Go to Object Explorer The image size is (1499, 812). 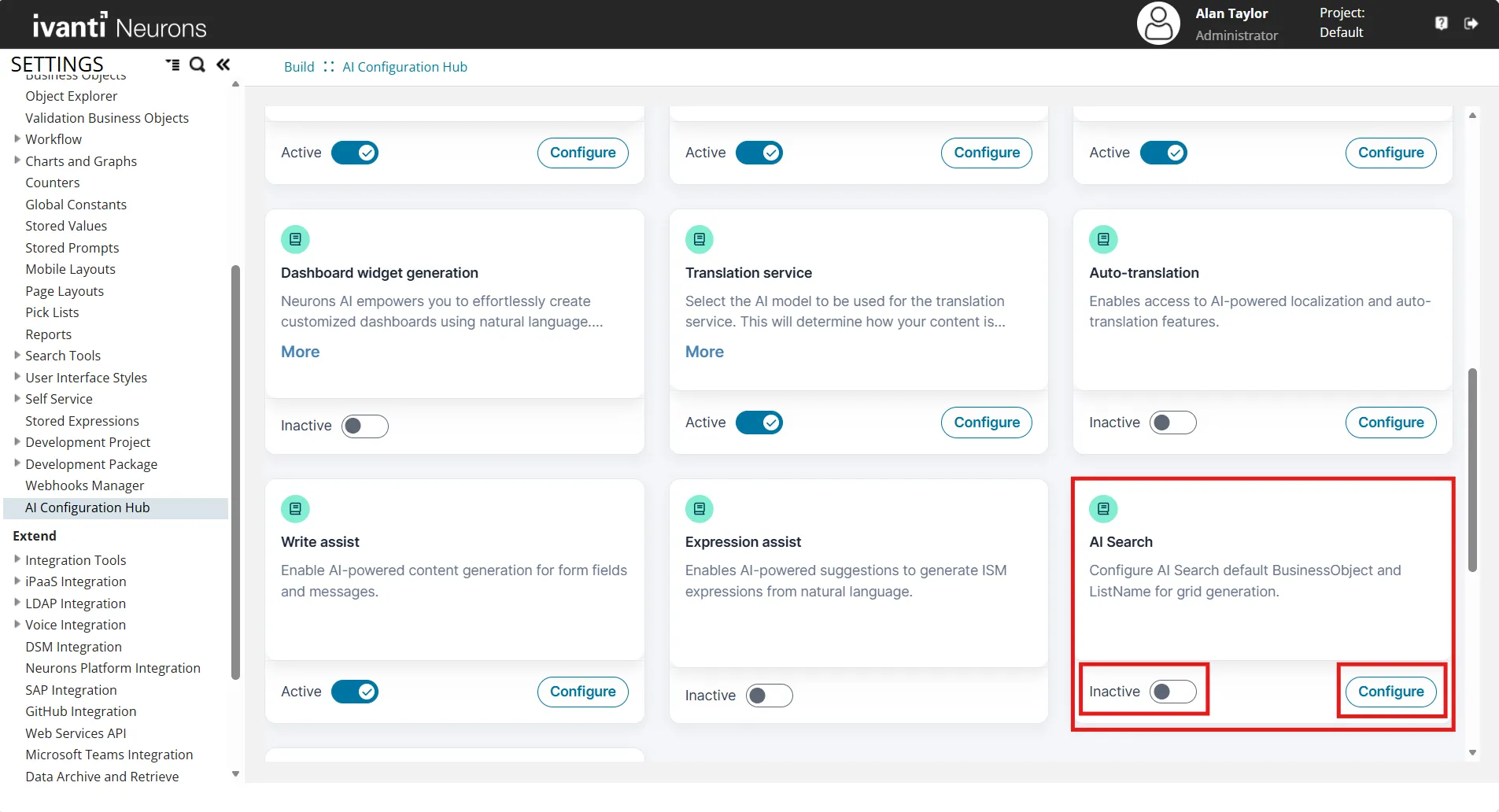(72, 96)
